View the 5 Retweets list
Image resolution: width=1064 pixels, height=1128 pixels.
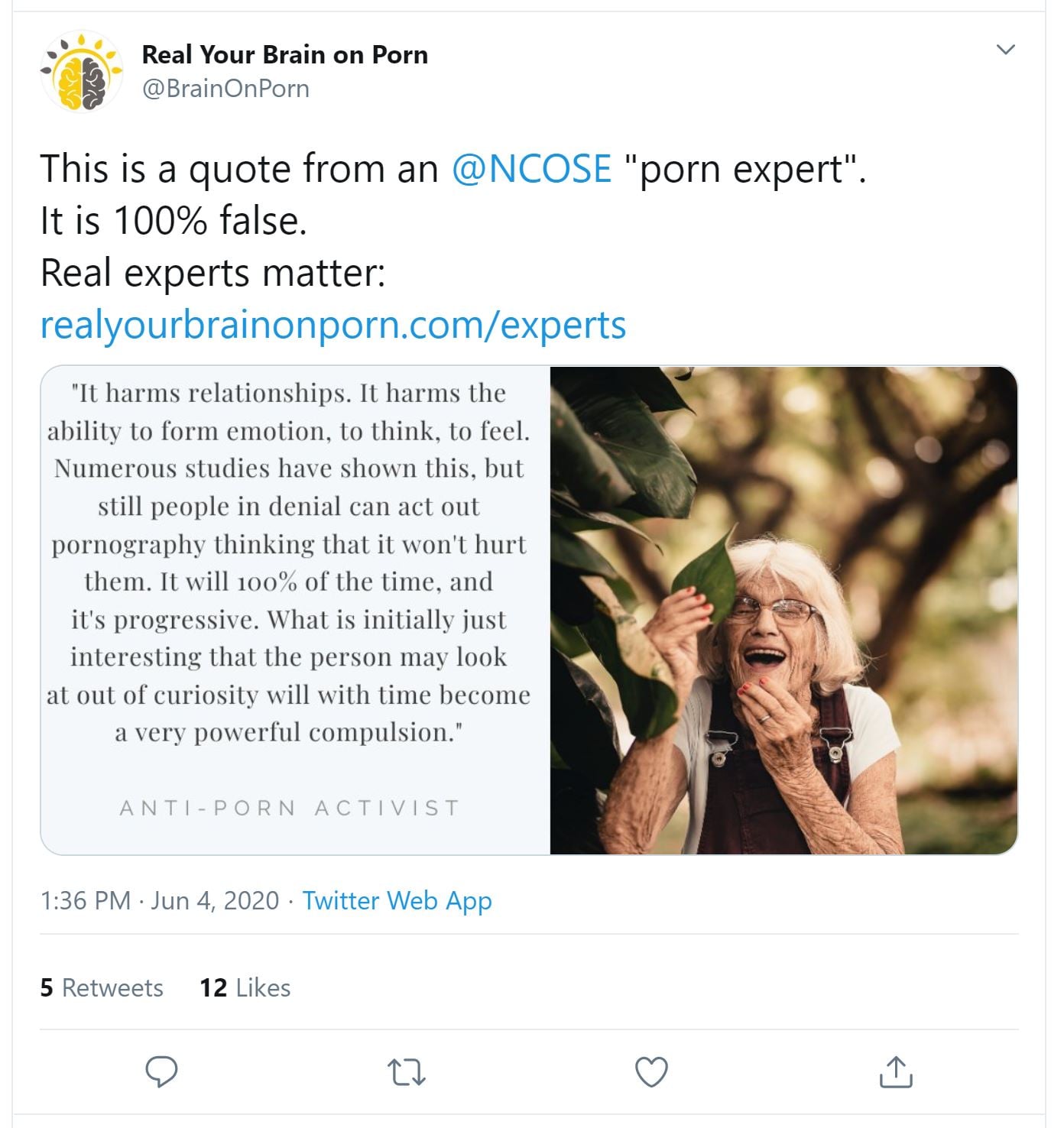[x=102, y=987]
